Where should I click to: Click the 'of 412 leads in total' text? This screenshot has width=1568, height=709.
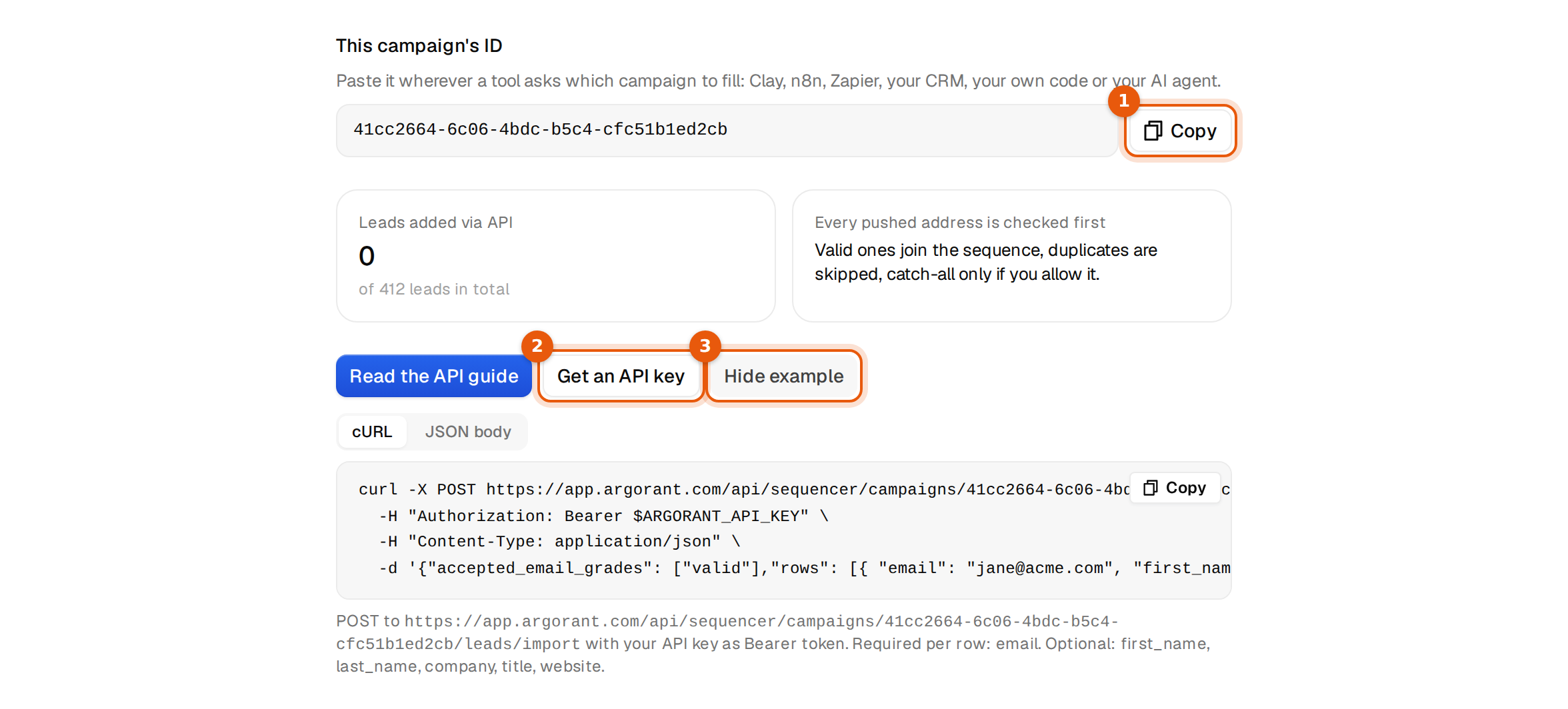(x=434, y=289)
